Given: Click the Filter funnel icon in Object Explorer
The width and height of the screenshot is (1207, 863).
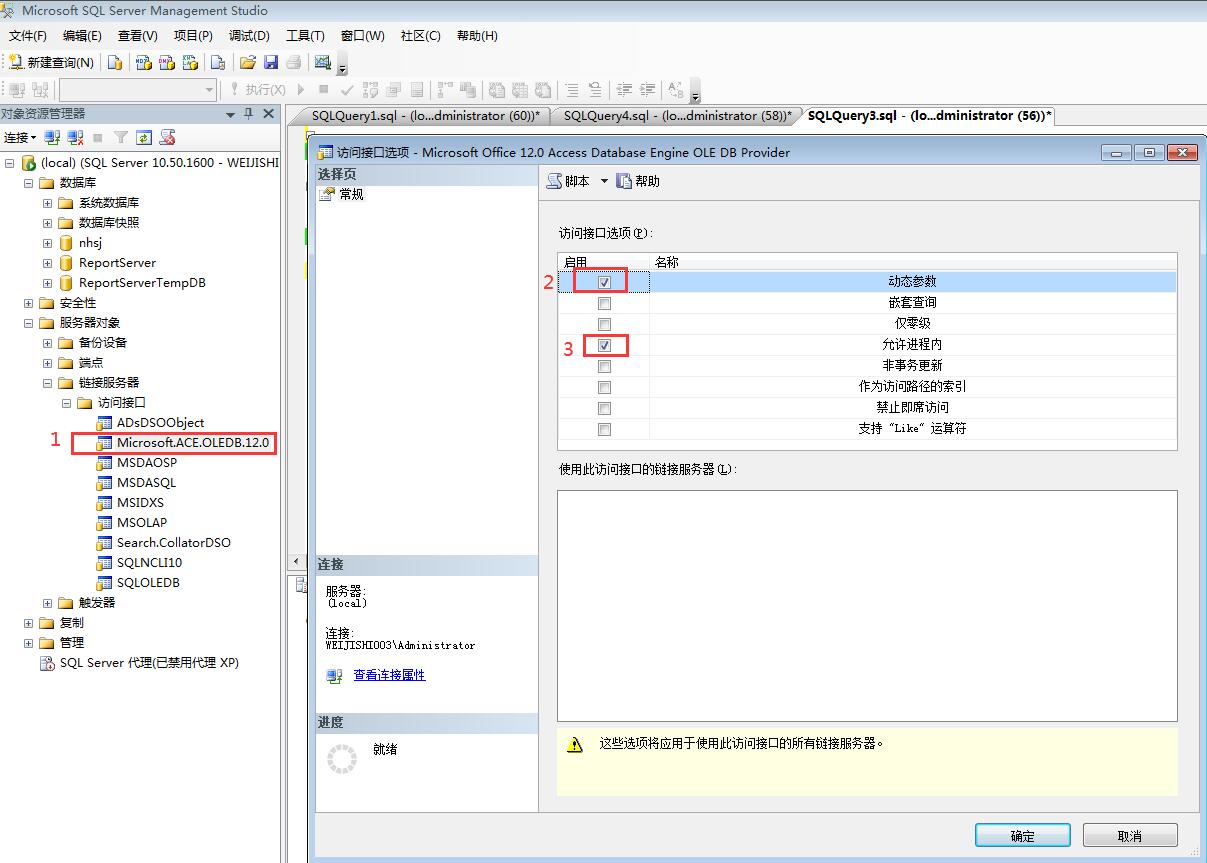Looking at the screenshot, I should click(121, 137).
